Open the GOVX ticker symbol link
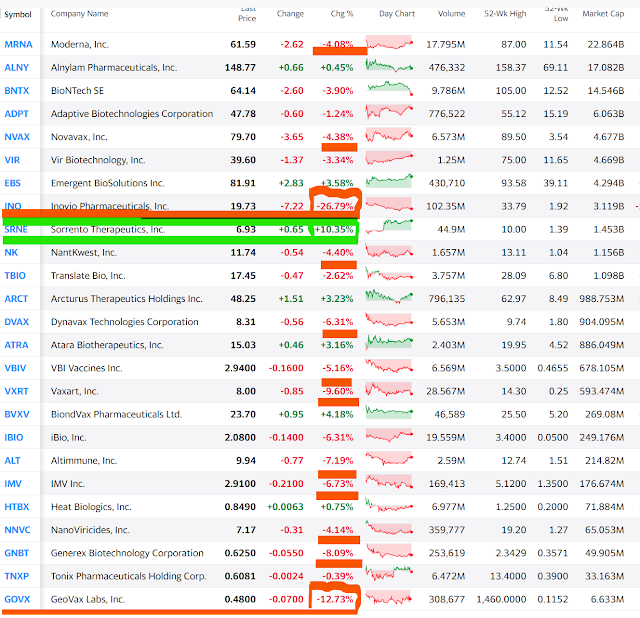Viewport: 640px width, 618px height. coord(17,599)
